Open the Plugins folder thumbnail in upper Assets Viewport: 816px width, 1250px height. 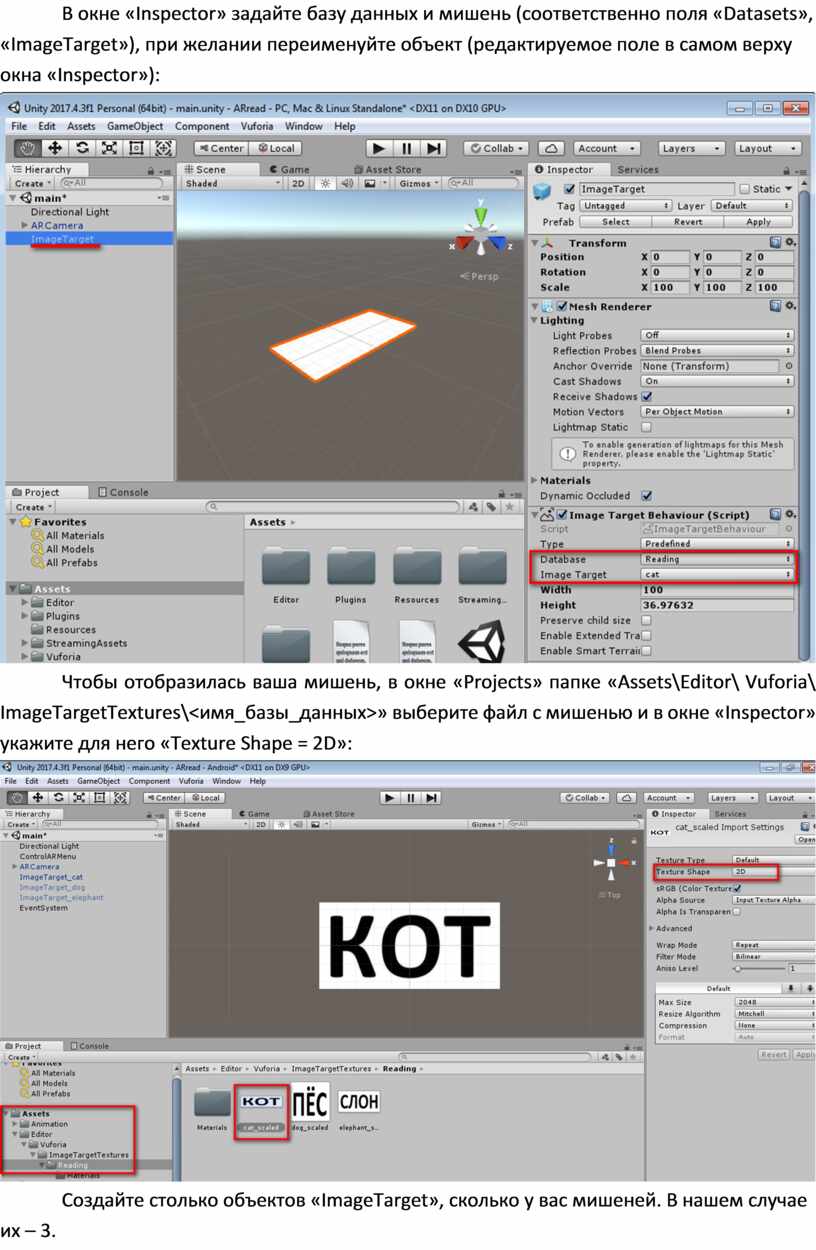point(351,568)
